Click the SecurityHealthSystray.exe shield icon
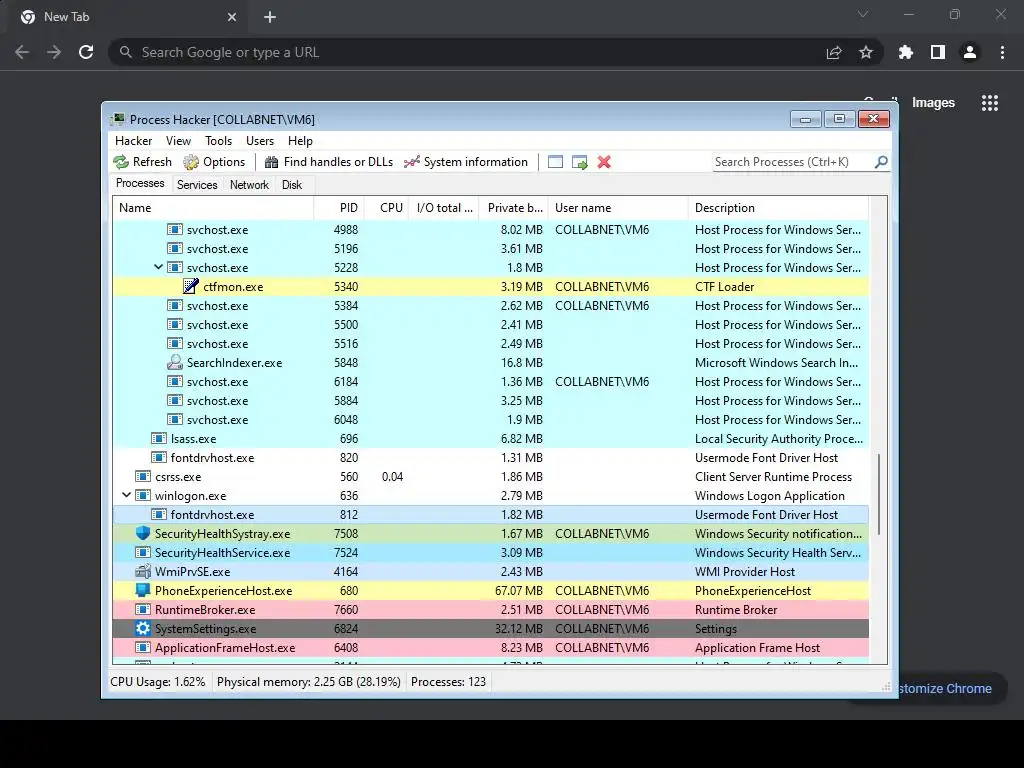The image size is (1024, 768). [142, 533]
